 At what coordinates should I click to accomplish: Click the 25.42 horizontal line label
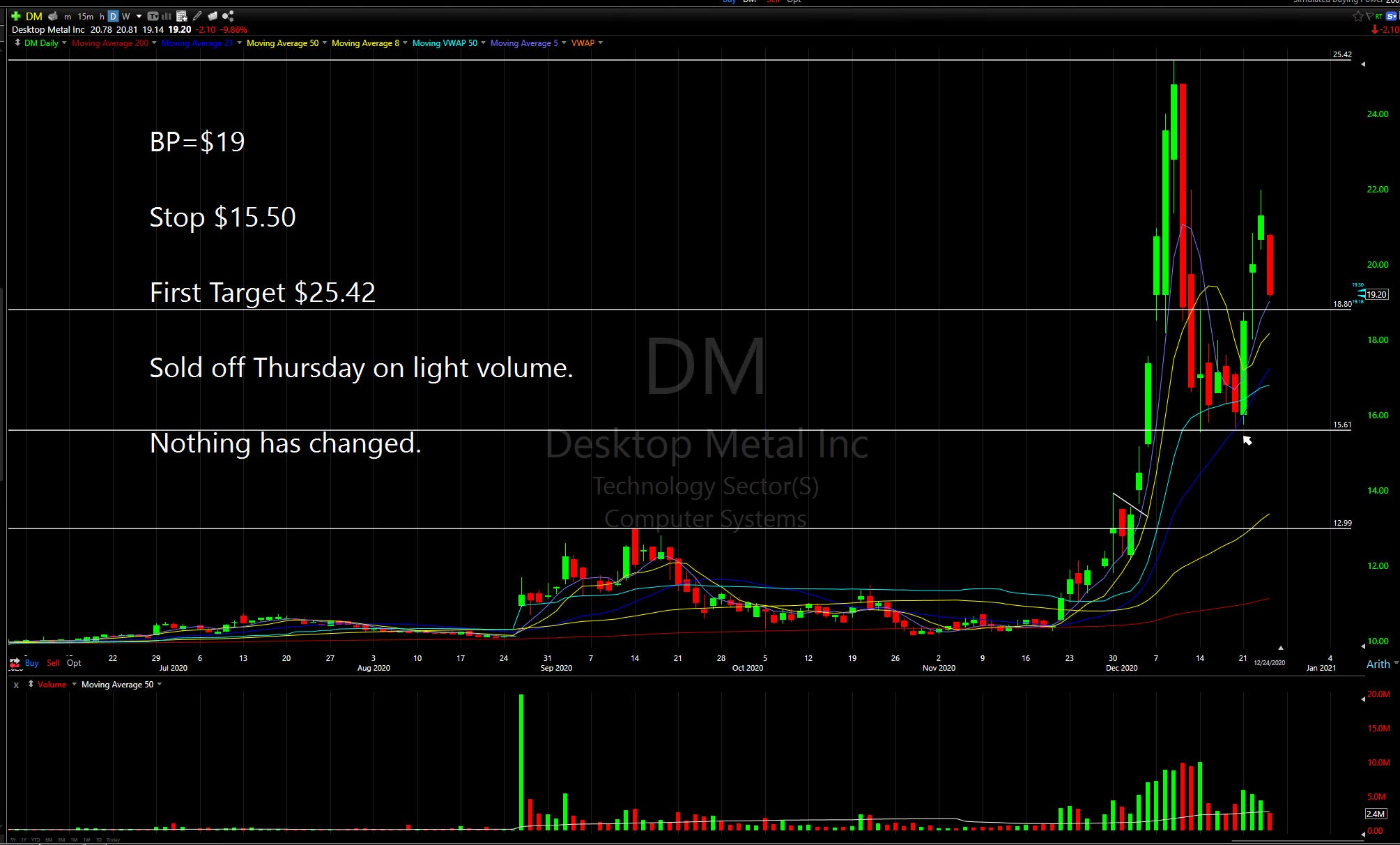(x=1342, y=54)
